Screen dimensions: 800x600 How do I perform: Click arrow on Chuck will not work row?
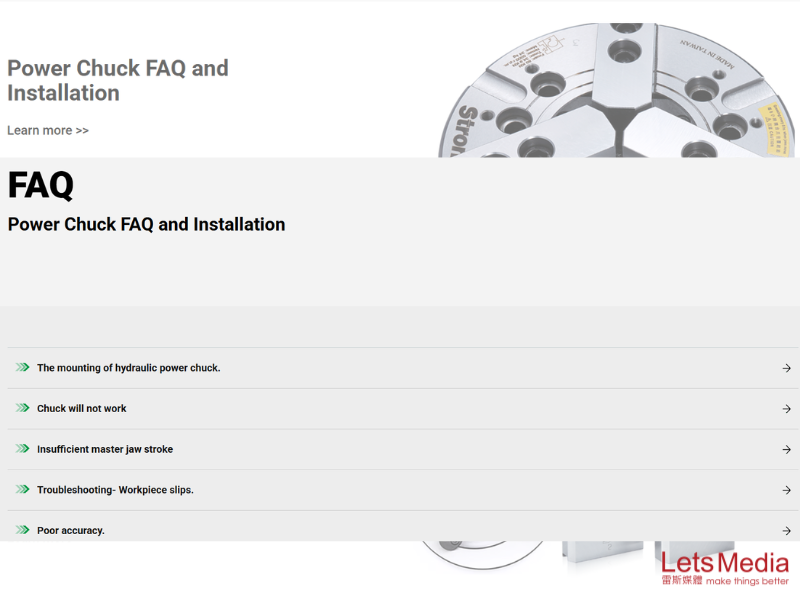[x=787, y=409]
